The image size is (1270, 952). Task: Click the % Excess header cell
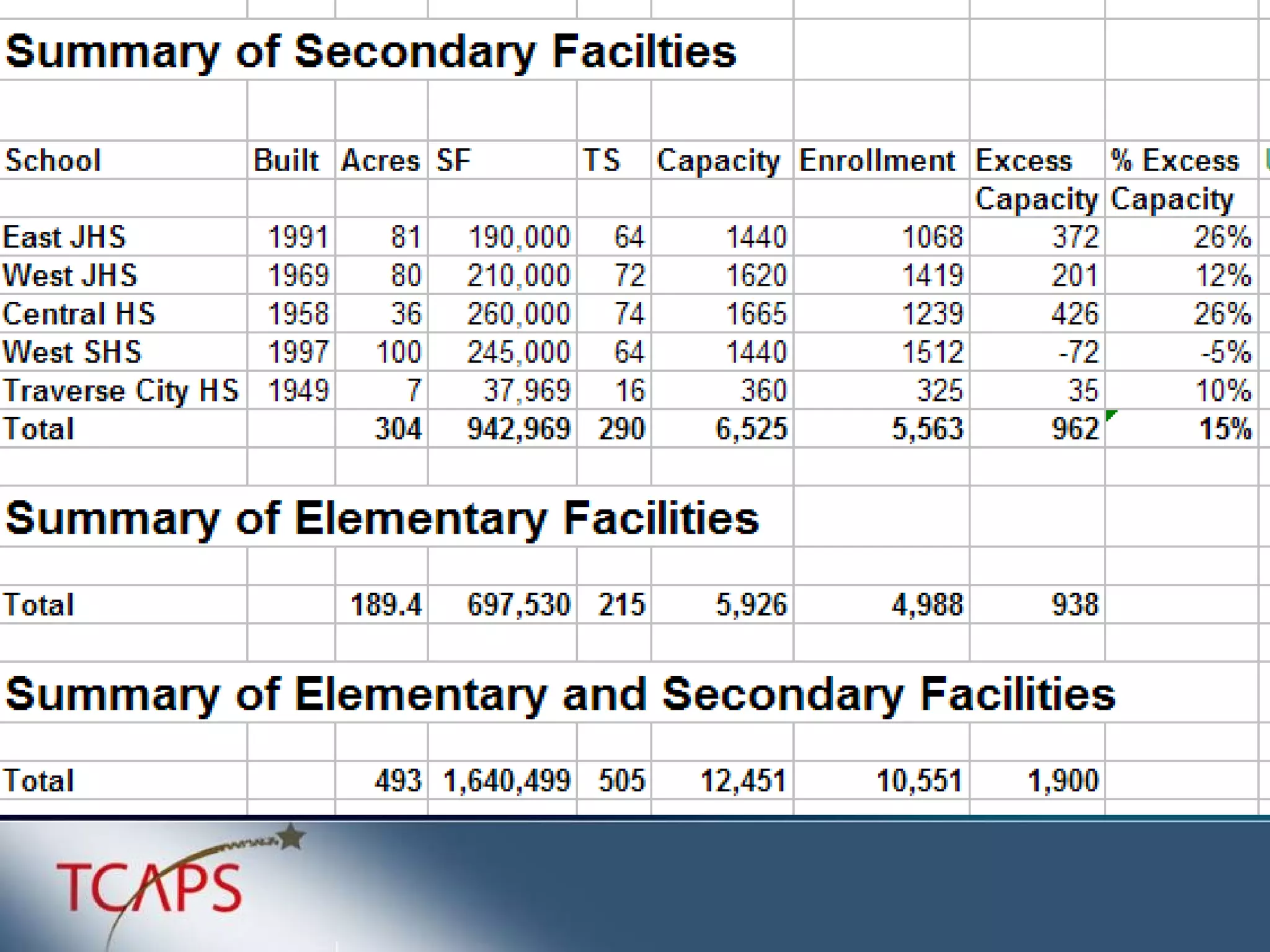(x=1175, y=161)
